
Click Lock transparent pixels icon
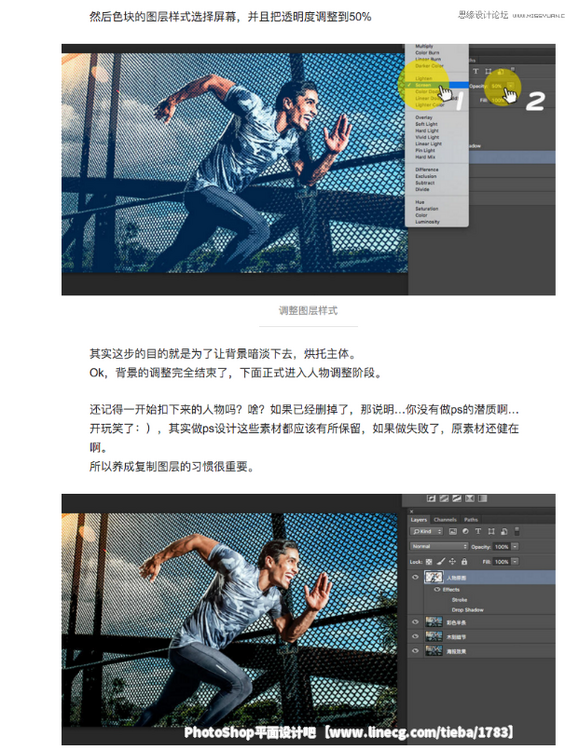tap(429, 562)
